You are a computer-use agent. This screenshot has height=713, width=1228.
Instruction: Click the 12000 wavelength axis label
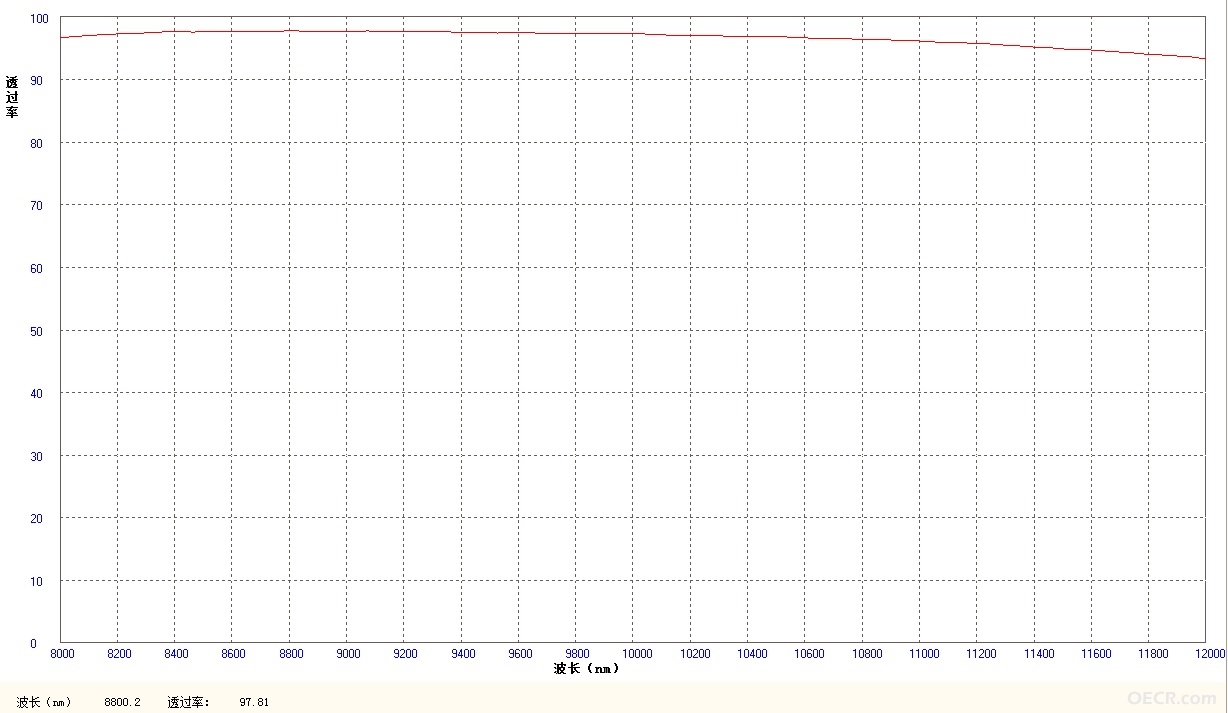click(x=1209, y=654)
